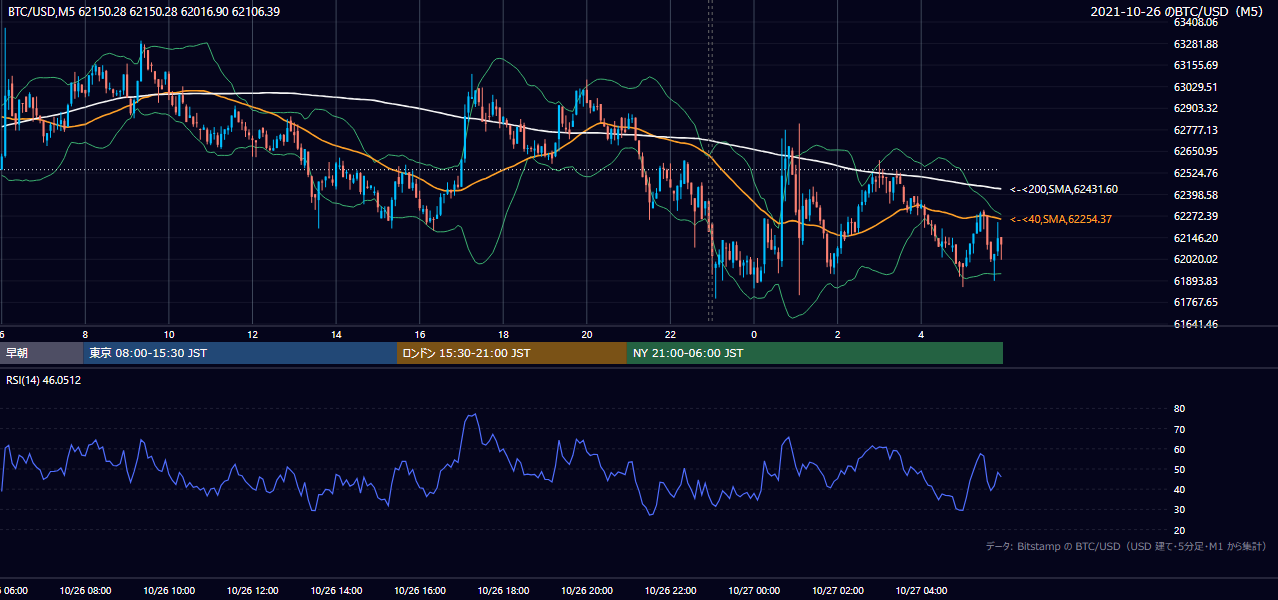Click price axis value 63029.51
Screen dimensions: 1278x600
click(1195, 87)
